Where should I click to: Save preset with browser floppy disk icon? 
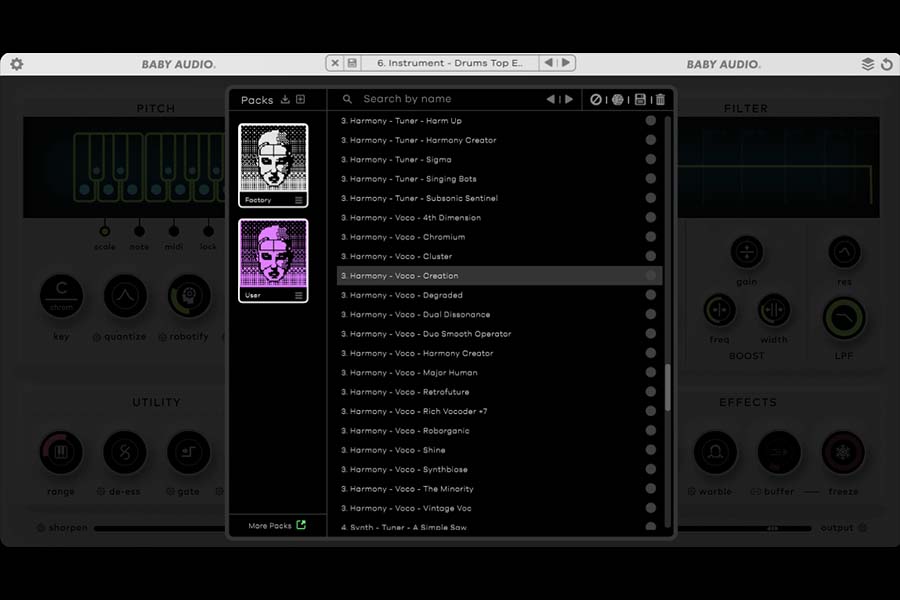tap(640, 99)
